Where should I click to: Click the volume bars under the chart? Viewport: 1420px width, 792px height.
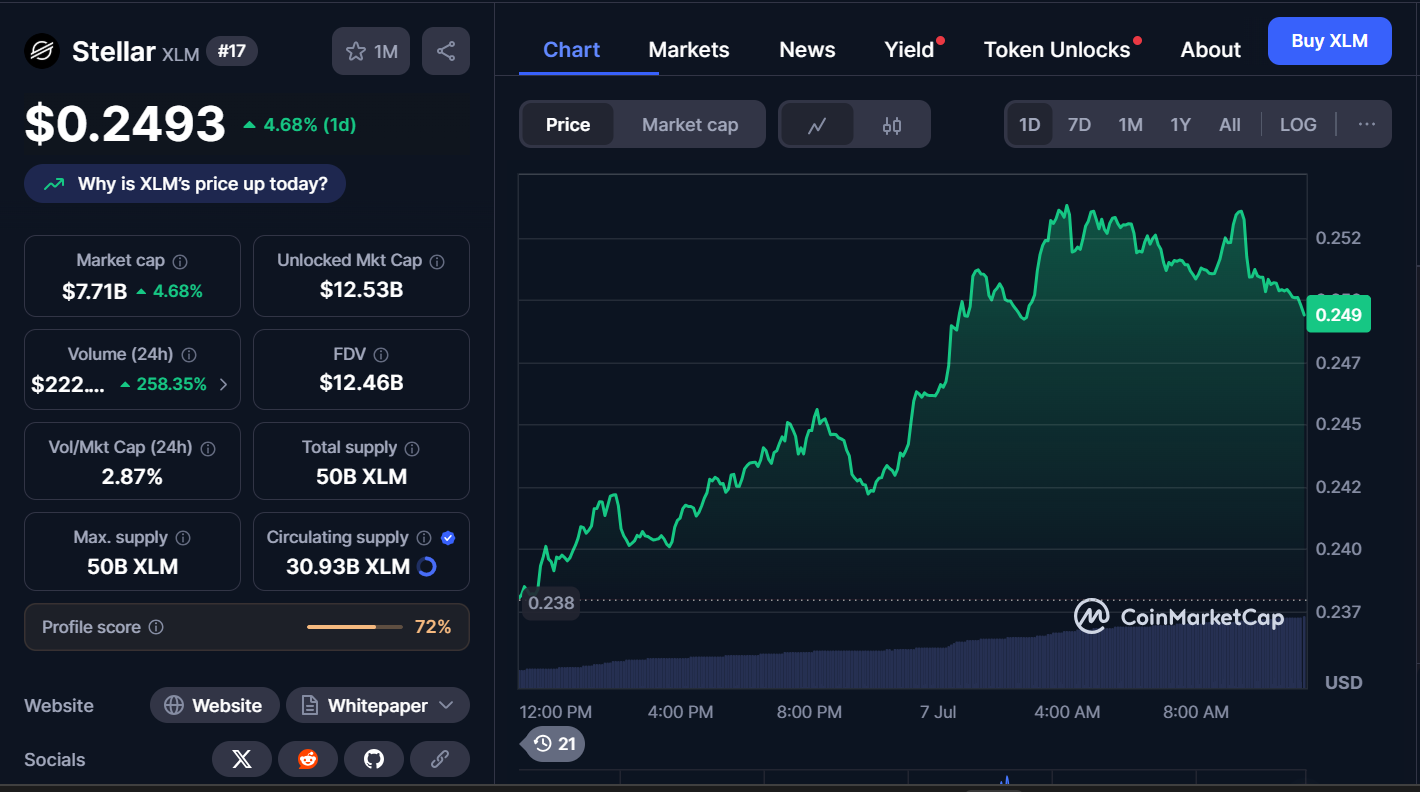click(912, 654)
